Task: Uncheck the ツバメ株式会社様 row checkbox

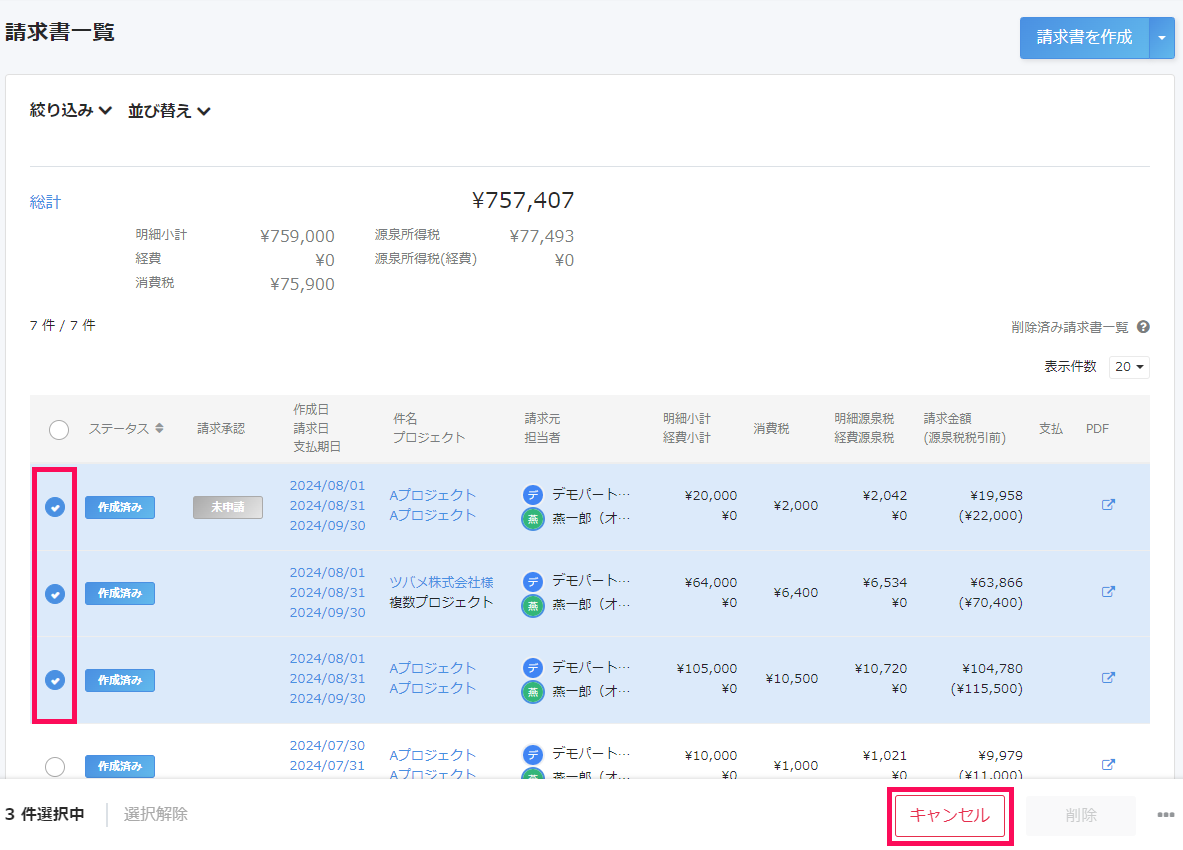Action: (x=54, y=594)
